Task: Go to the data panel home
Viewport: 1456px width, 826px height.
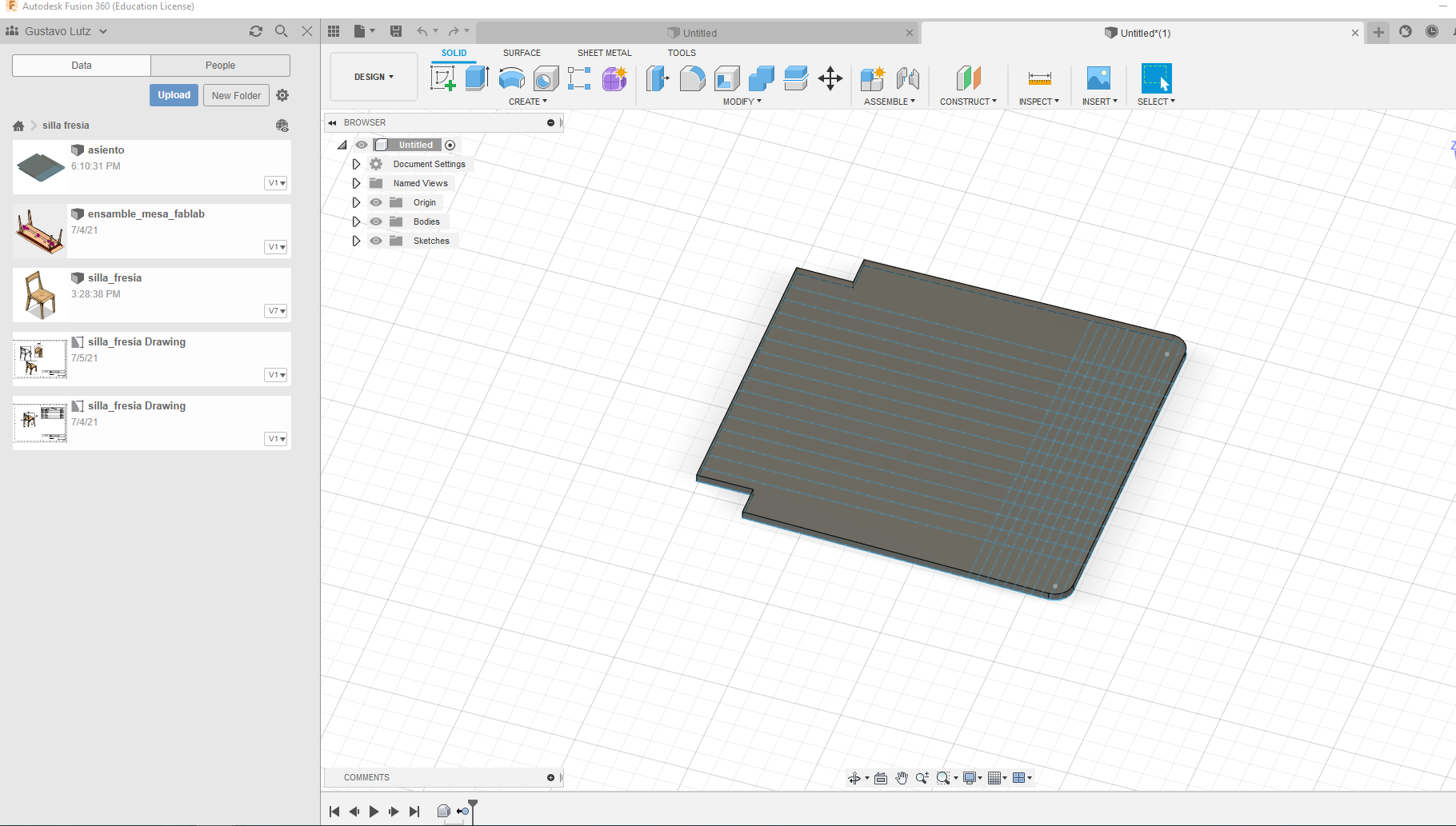Action: (18, 126)
